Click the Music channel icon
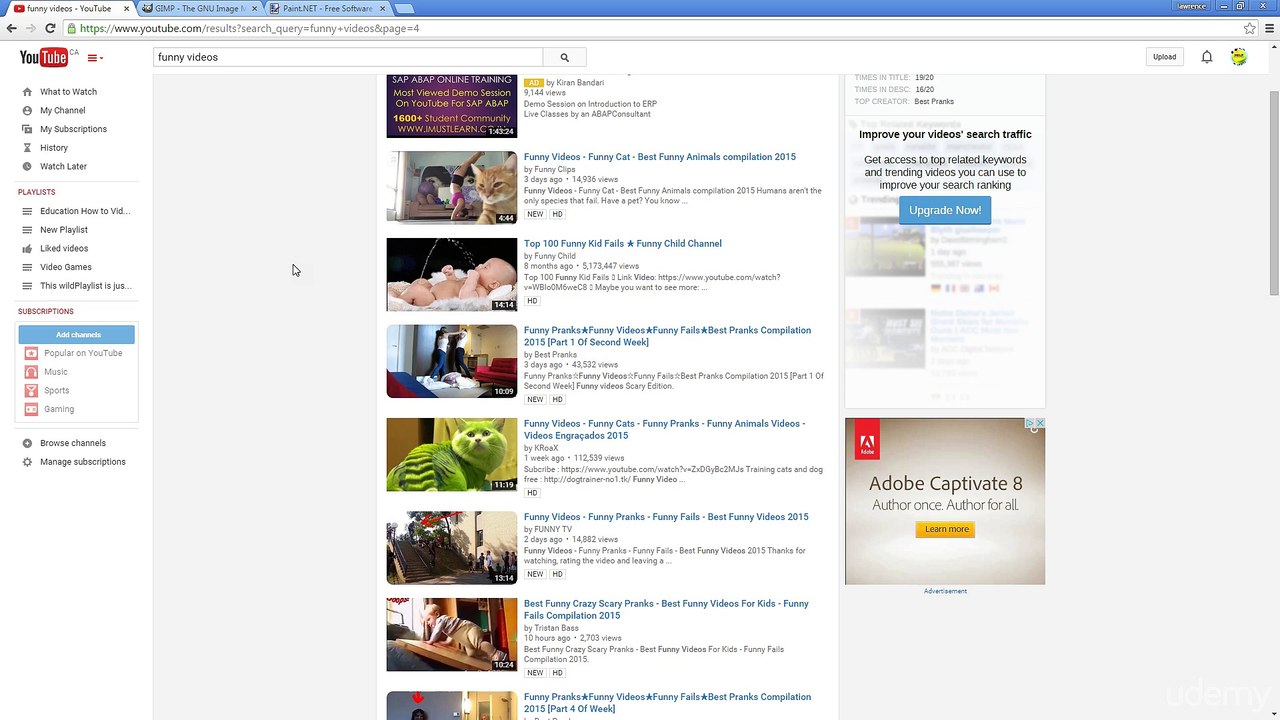 pos(31,372)
